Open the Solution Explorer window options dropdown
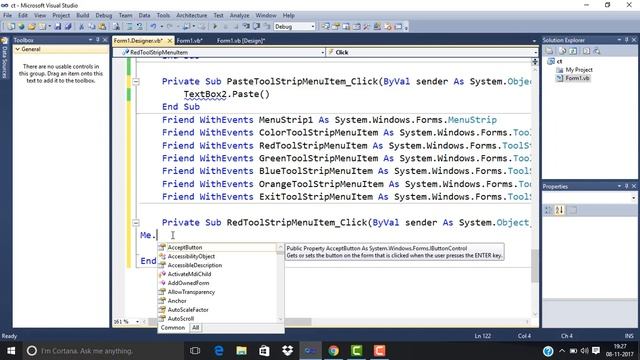Viewport: 640px width, 360px height. pos(619,40)
